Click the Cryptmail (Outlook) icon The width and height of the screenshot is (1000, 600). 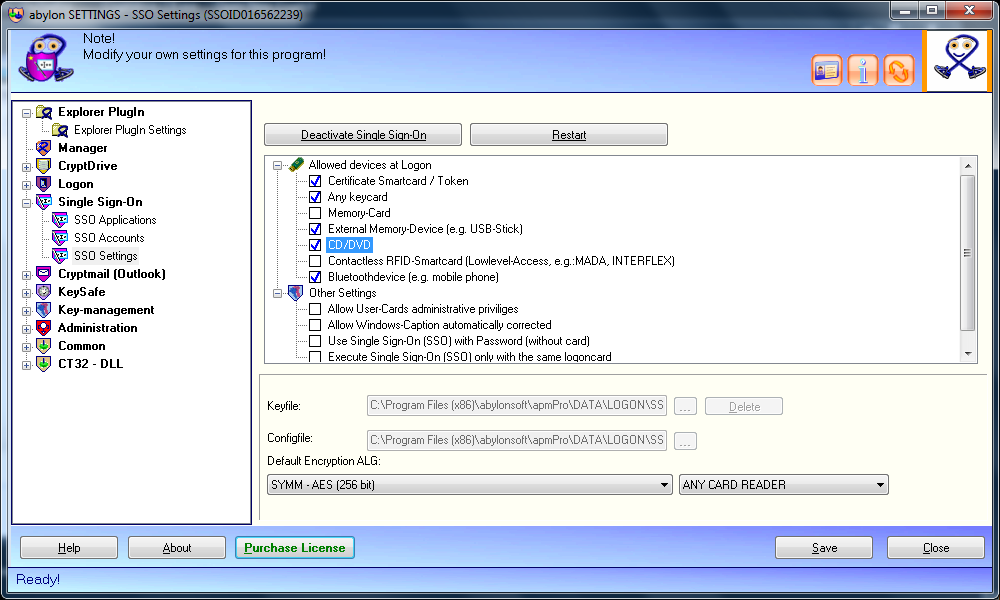43,274
